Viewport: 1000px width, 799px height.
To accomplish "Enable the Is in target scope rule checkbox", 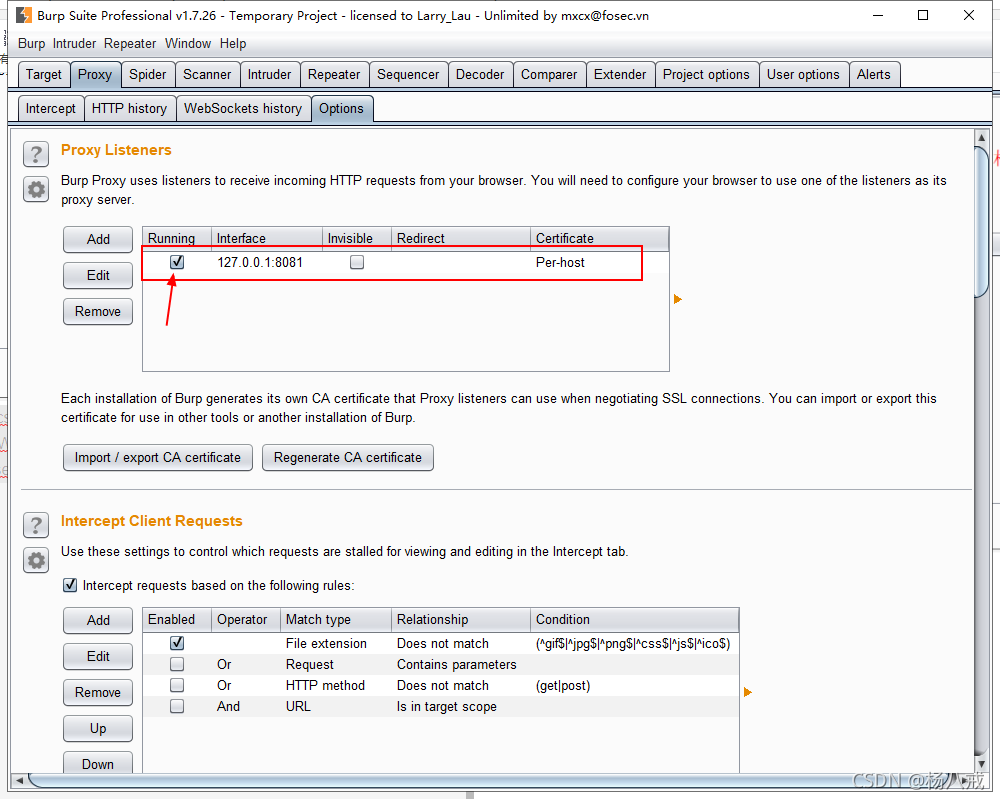I will pyautogui.click(x=177, y=707).
